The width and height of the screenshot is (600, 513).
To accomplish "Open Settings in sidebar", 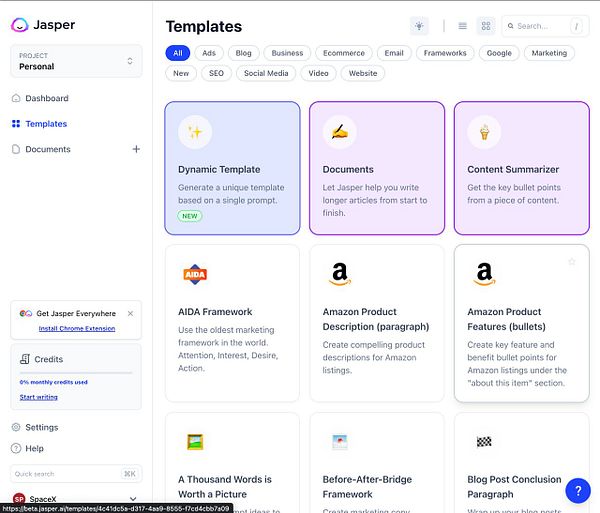I will click(x=42, y=427).
